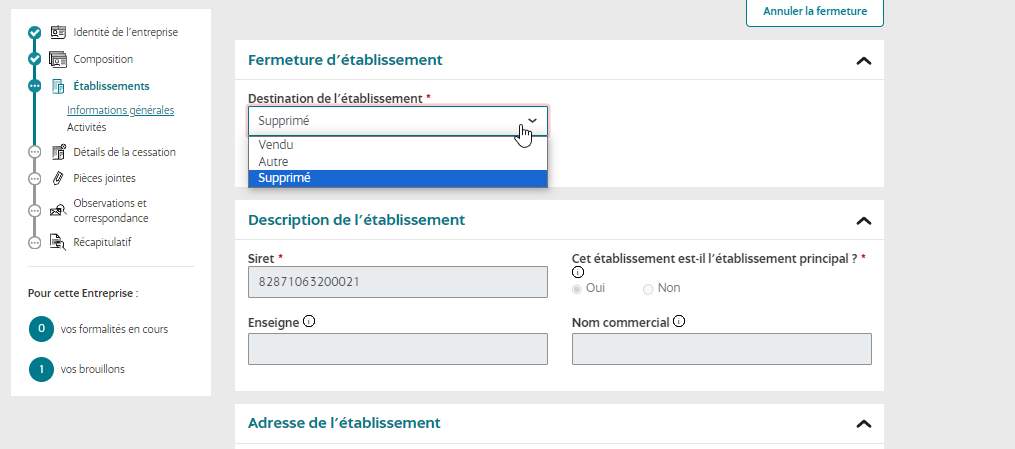
Task: Collapse the Description de l'établissement section
Action: click(x=864, y=221)
